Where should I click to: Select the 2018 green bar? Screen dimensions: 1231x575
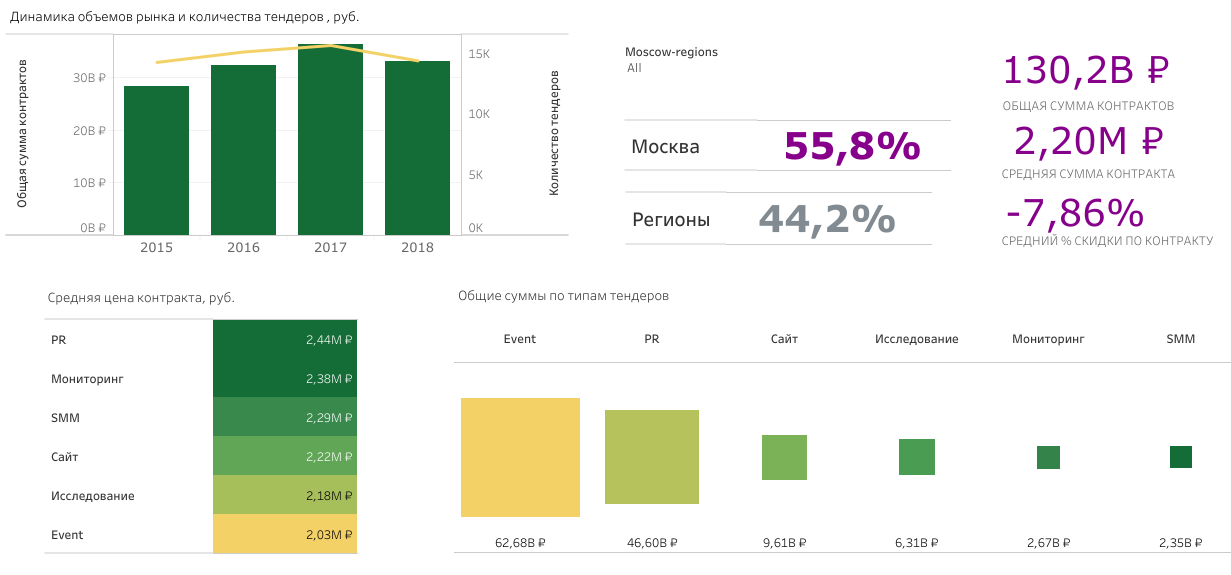(x=417, y=147)
